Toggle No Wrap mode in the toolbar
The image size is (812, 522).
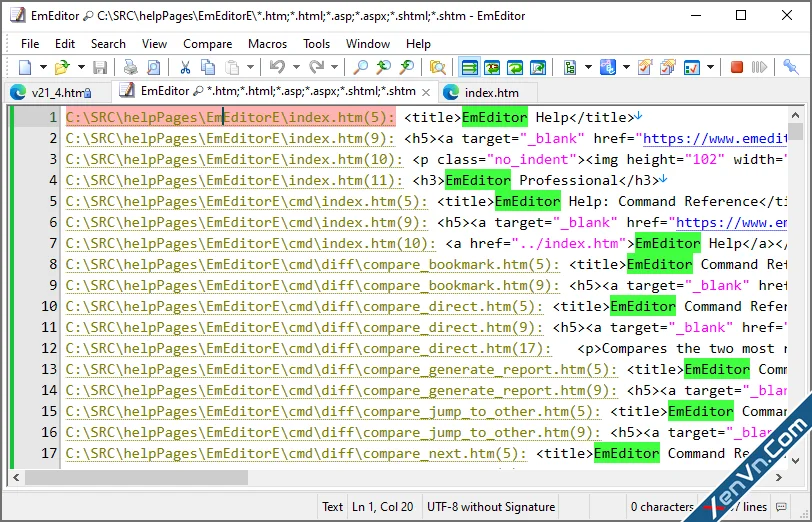coord(470,67)
